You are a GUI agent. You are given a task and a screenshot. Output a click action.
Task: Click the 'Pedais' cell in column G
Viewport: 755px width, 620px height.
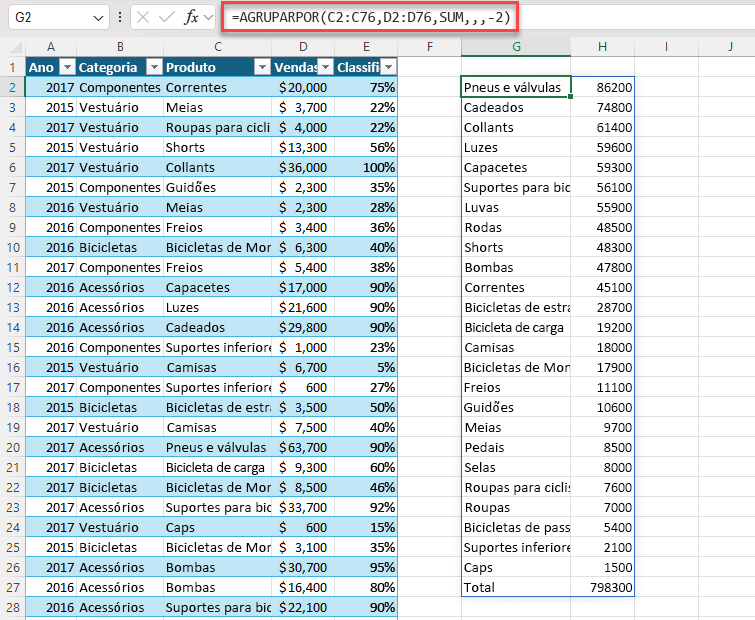point(516,447)
